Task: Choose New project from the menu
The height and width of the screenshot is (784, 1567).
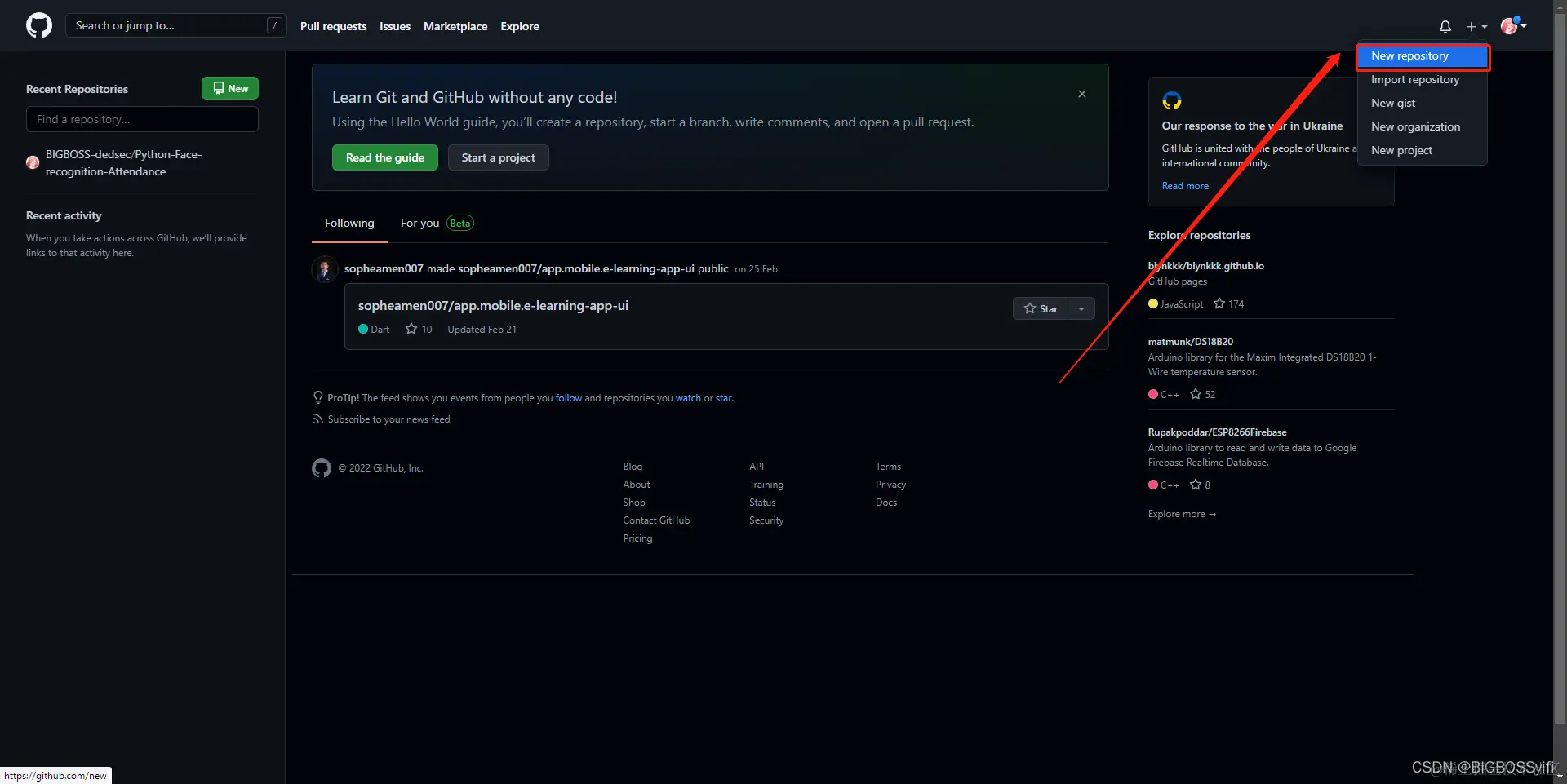Action: [1423, 150]
